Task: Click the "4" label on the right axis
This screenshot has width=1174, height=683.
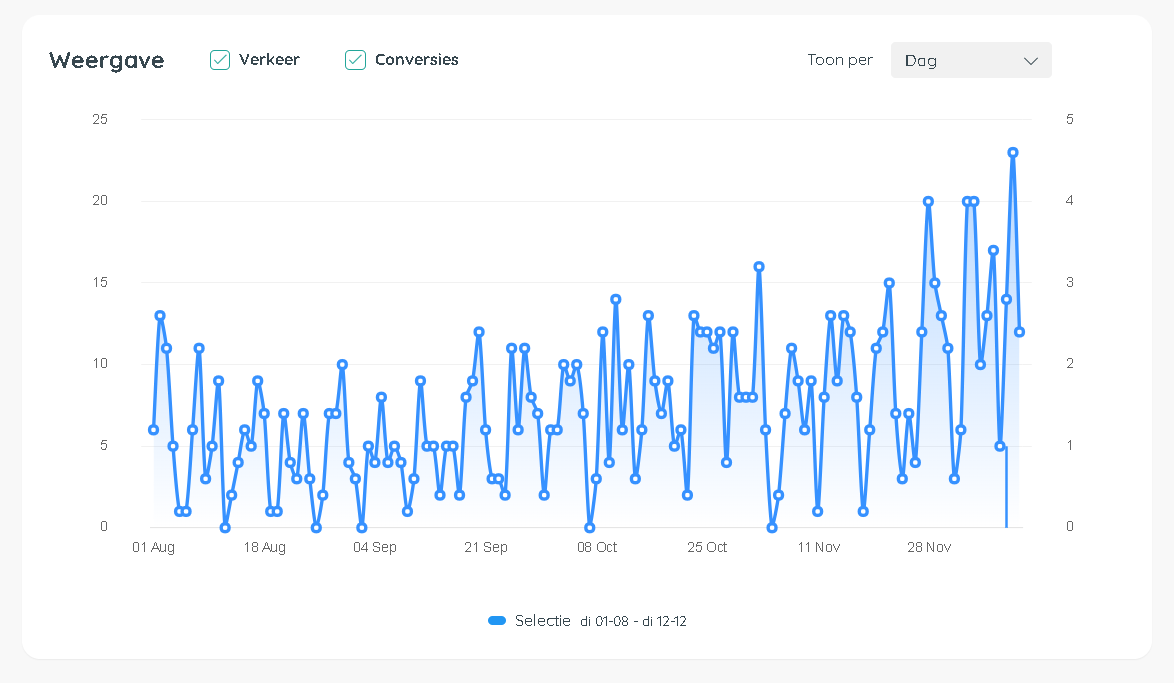Action: 1070,201
